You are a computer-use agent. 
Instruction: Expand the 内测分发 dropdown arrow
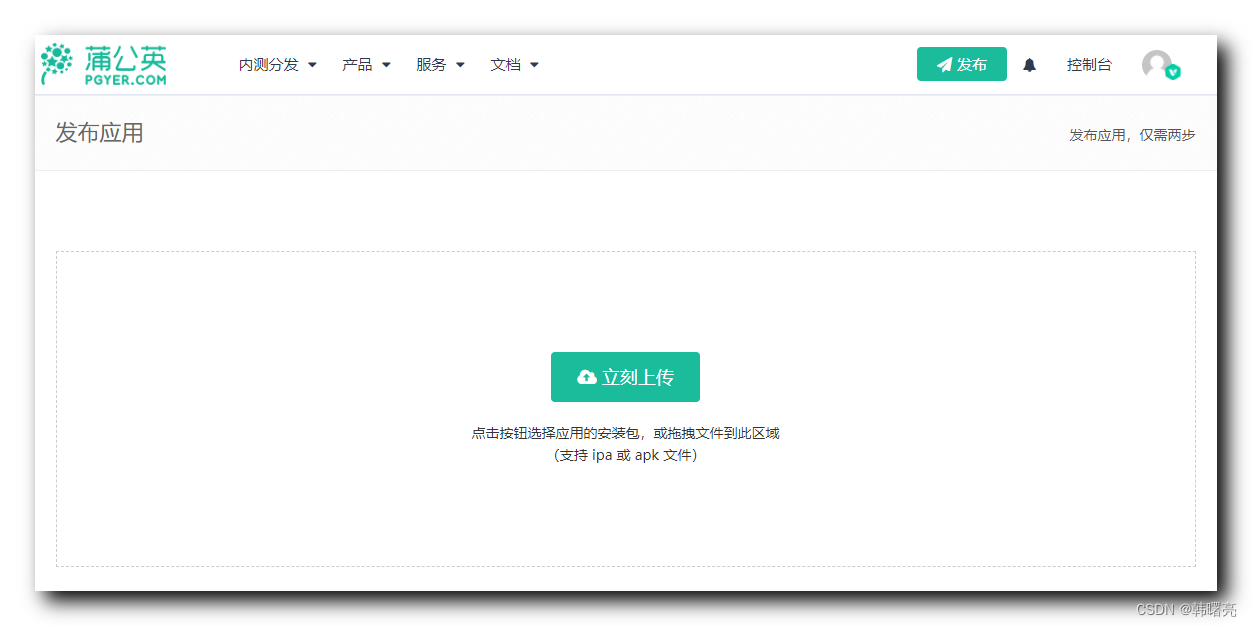[312, 64]
